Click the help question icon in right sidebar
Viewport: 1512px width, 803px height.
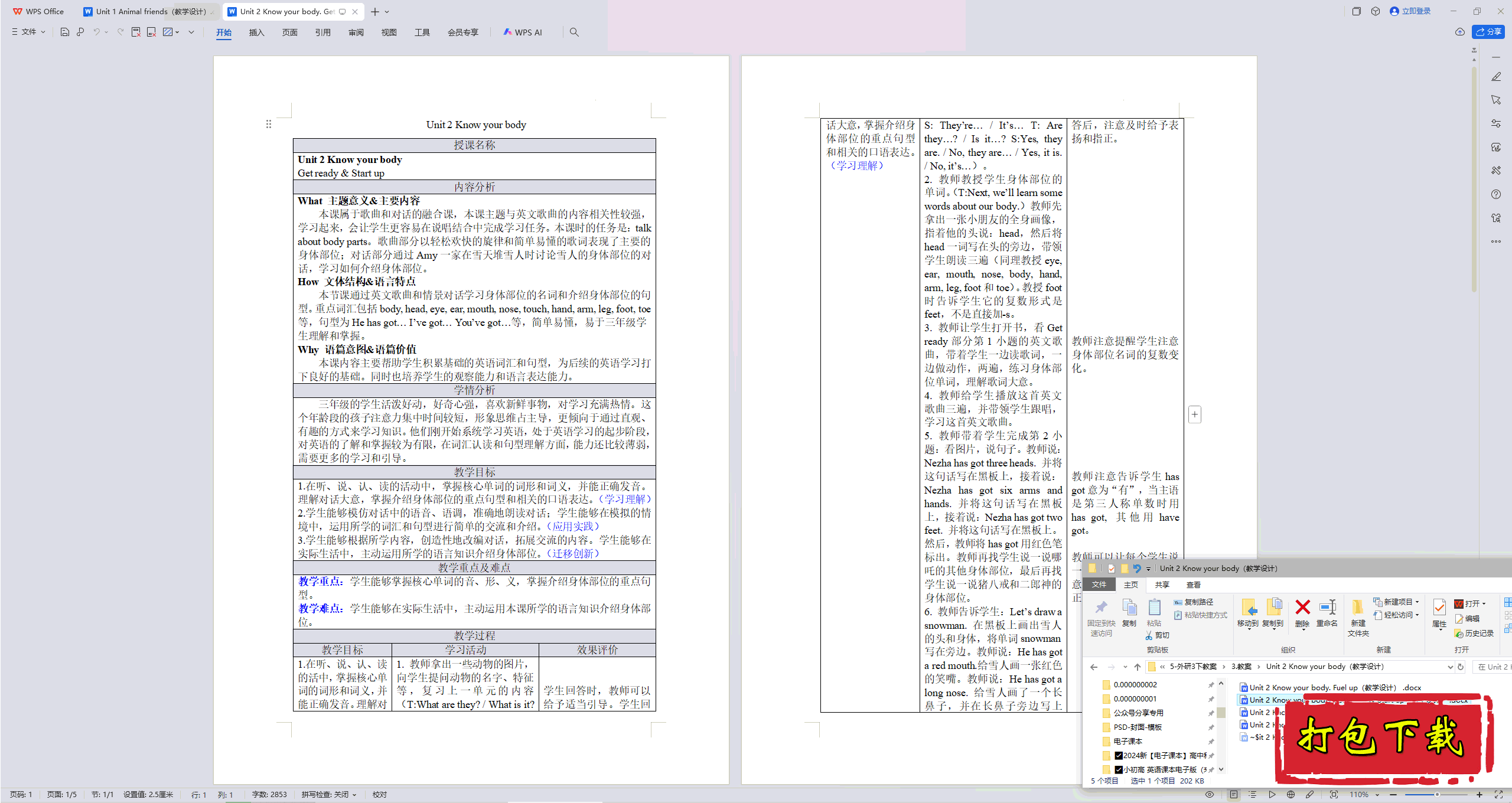pos(1496,194)
